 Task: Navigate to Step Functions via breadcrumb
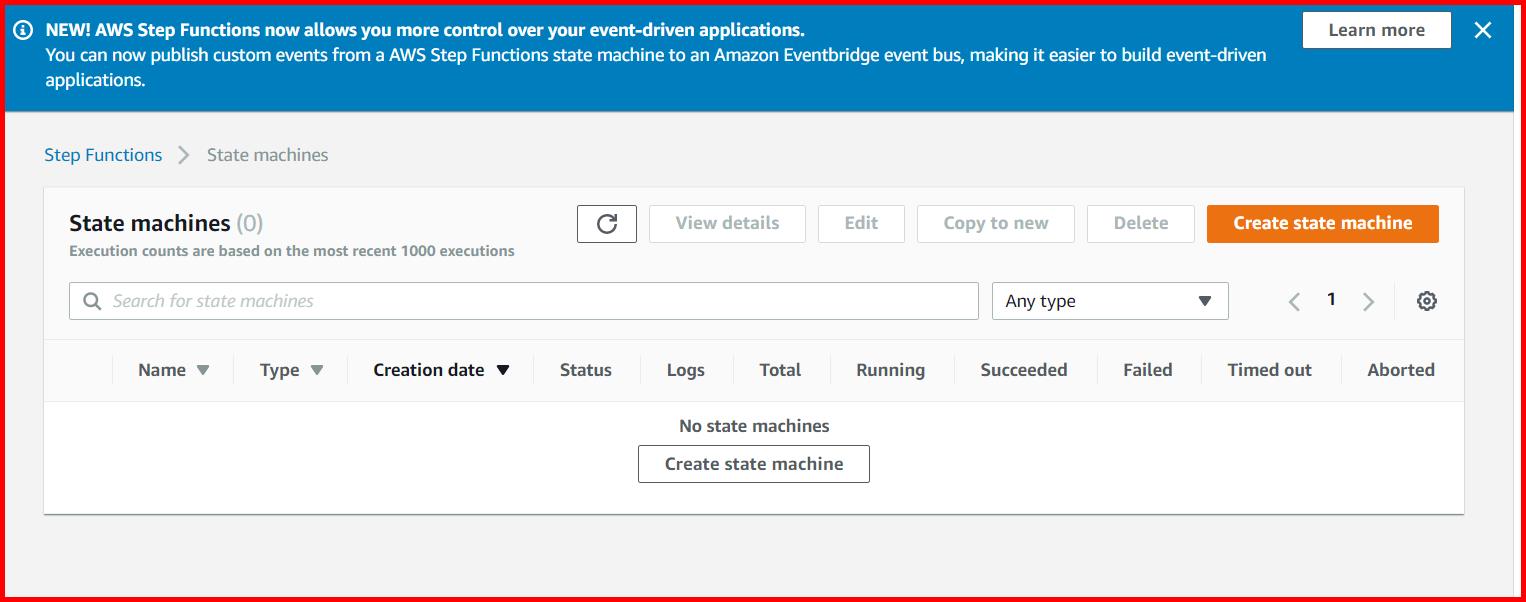click(103, 154)
